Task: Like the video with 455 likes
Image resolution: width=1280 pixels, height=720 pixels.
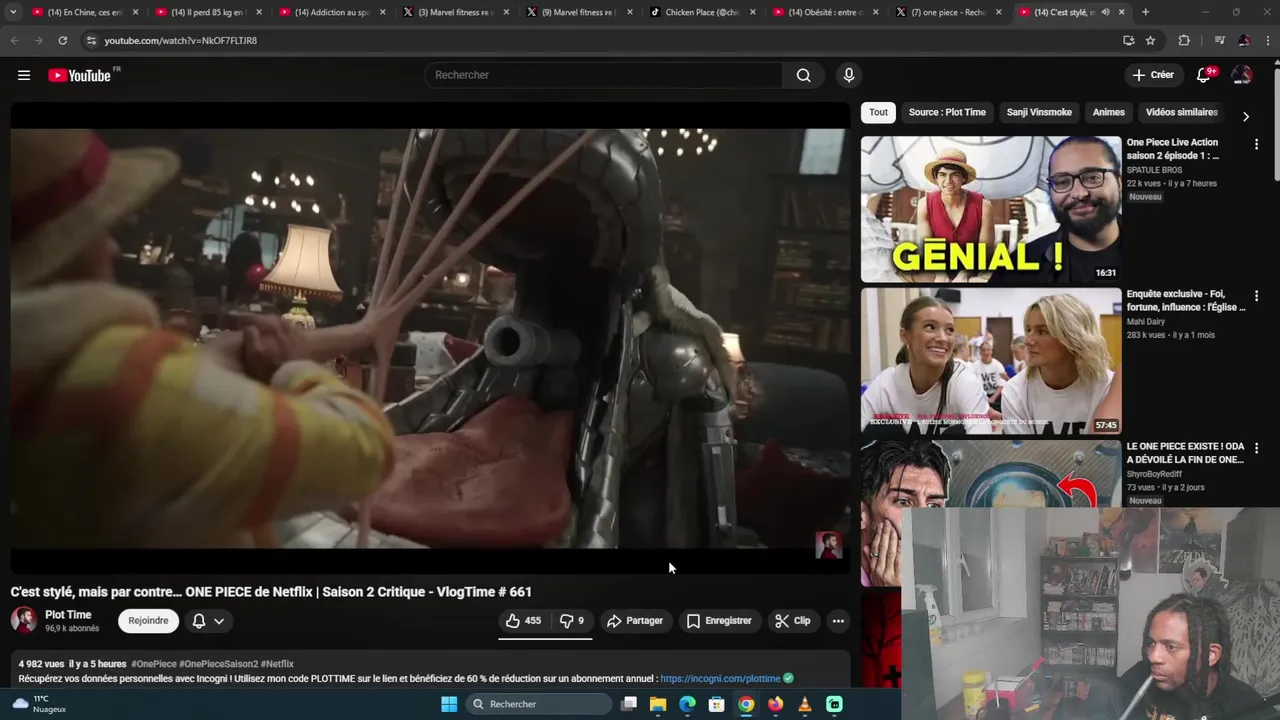Action: (523, 621)
